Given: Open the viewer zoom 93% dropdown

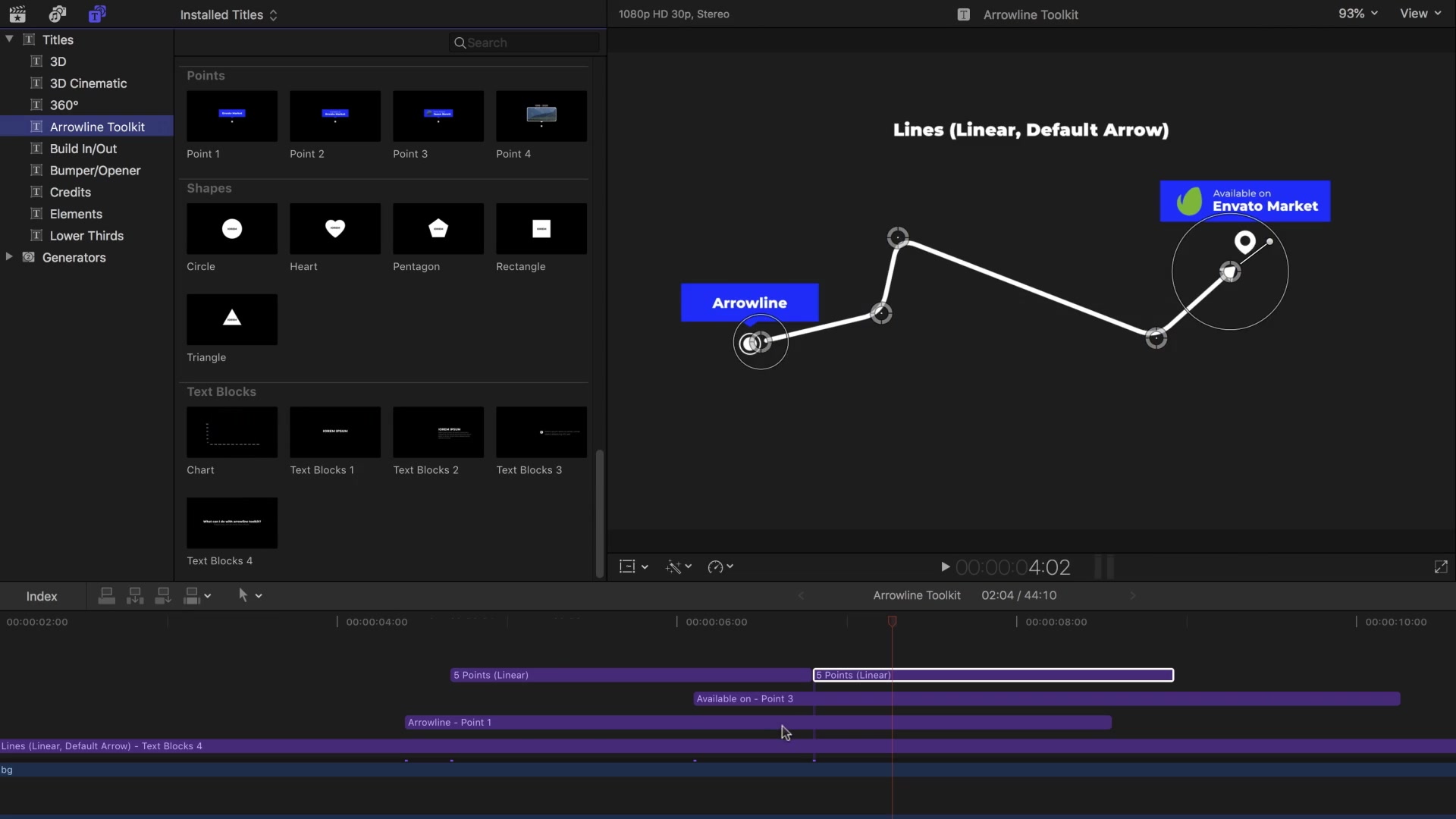Looking at the screenshot, I should (x=1357, y=14).
